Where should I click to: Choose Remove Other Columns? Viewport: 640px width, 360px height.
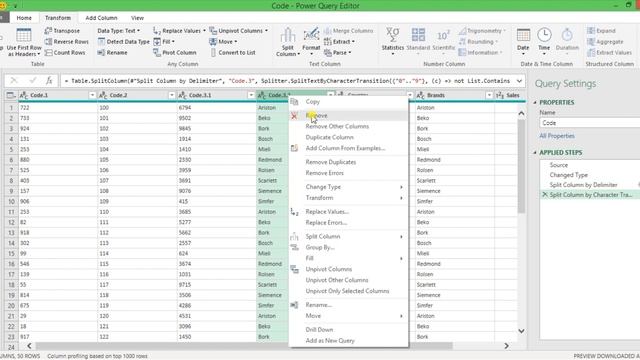pos(349,127)
